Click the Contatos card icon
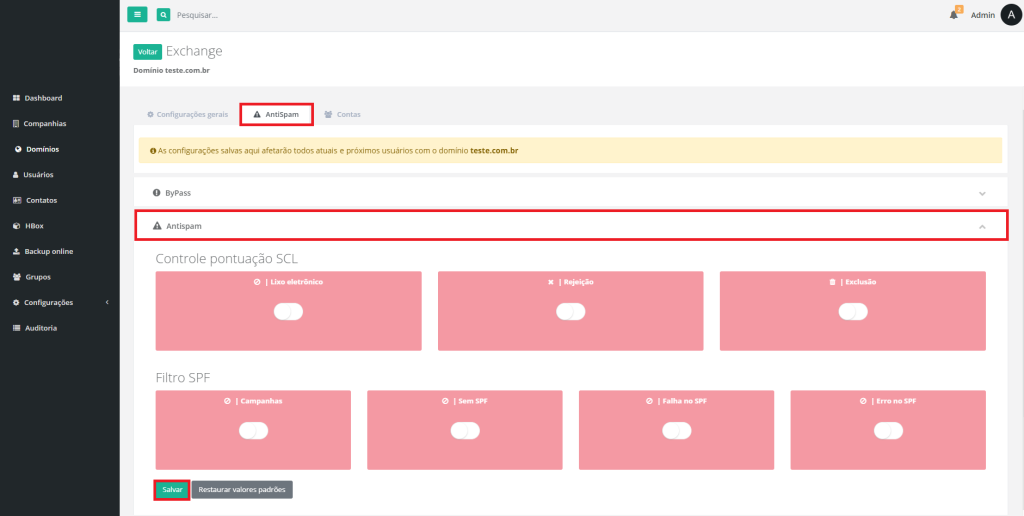1024x516 pixels. coord(18,201)
